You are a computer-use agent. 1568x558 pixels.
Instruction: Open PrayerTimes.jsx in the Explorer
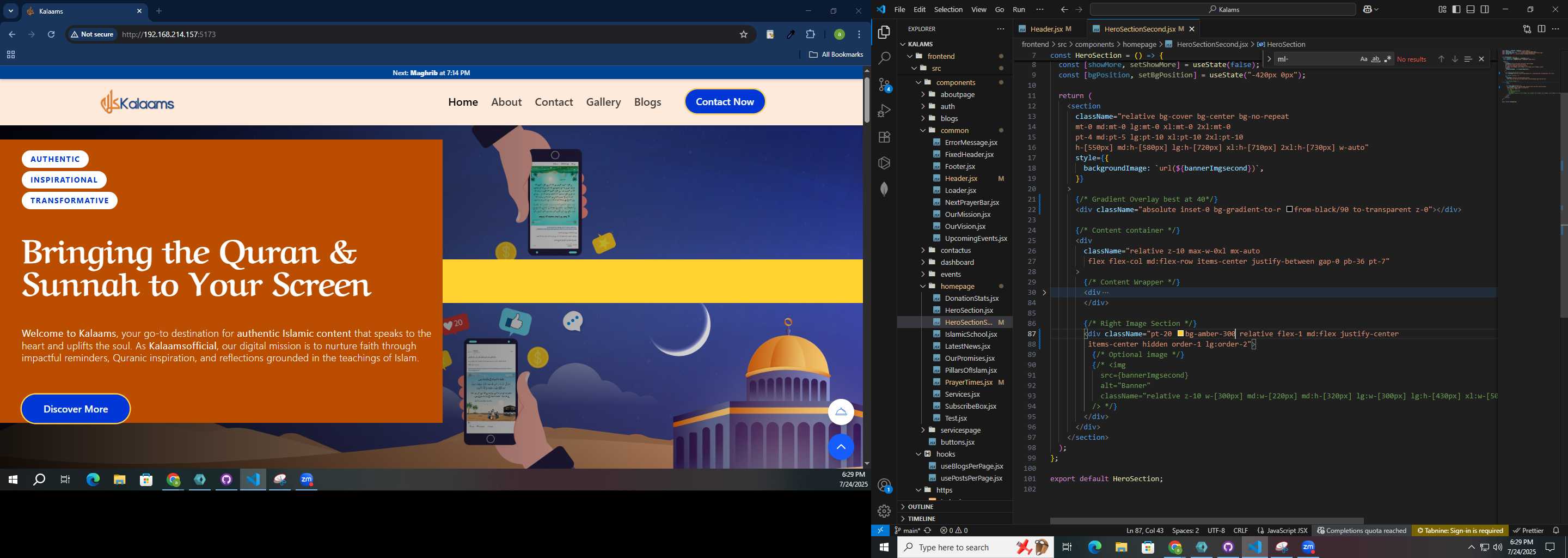968,382
